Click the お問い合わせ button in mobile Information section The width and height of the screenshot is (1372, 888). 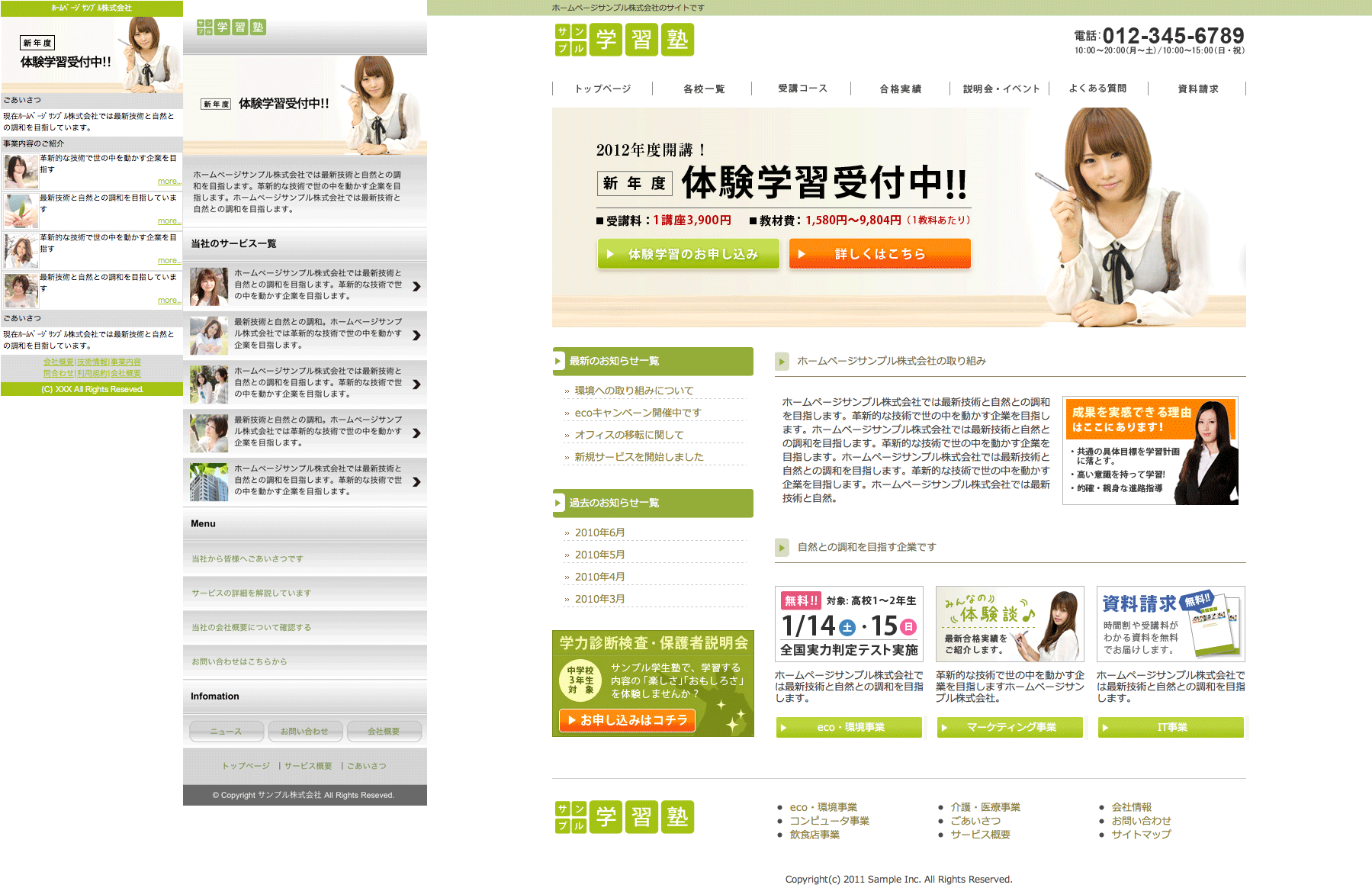pos(304,732)
